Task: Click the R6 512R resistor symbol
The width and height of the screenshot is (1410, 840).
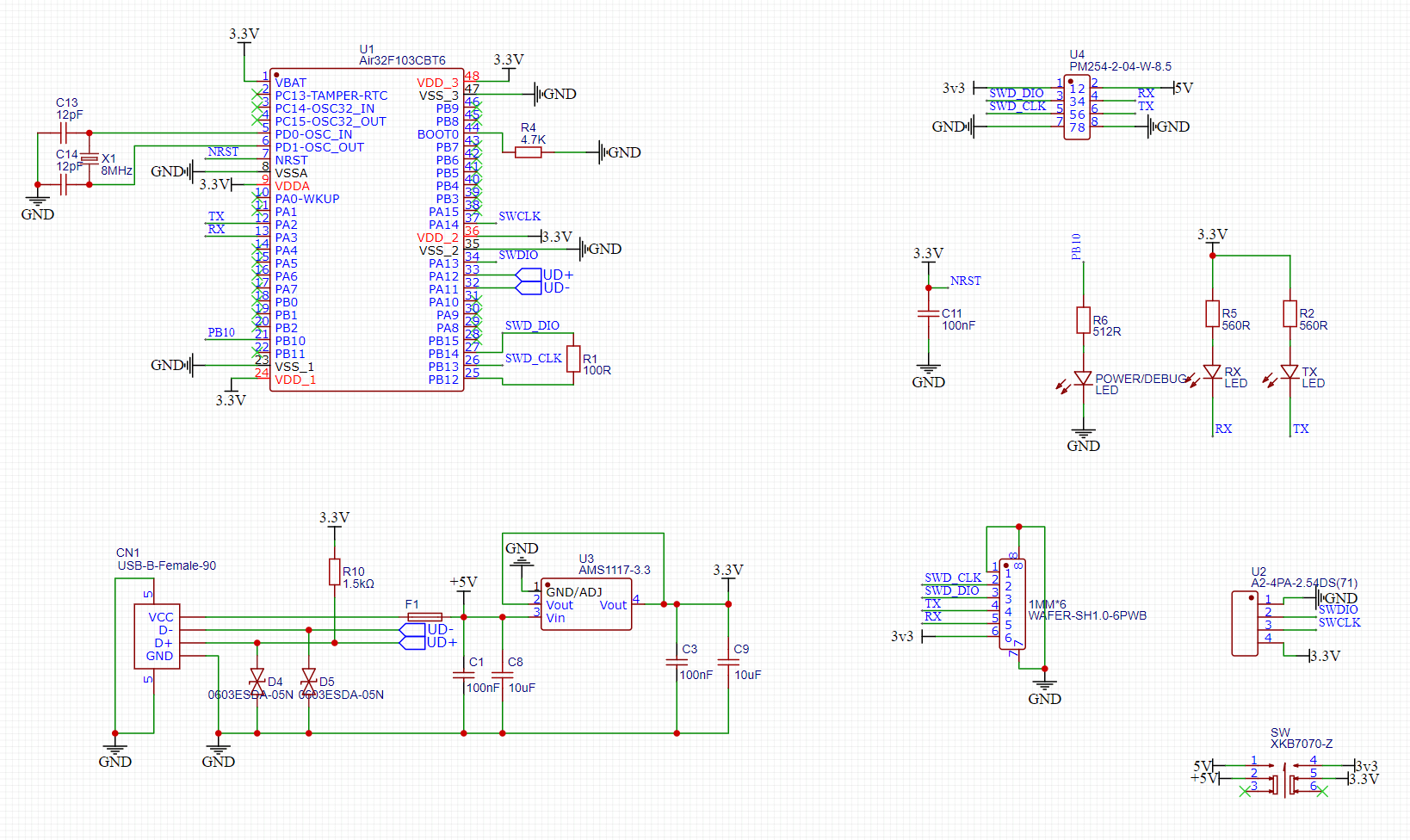Action: click(1083, 320)
